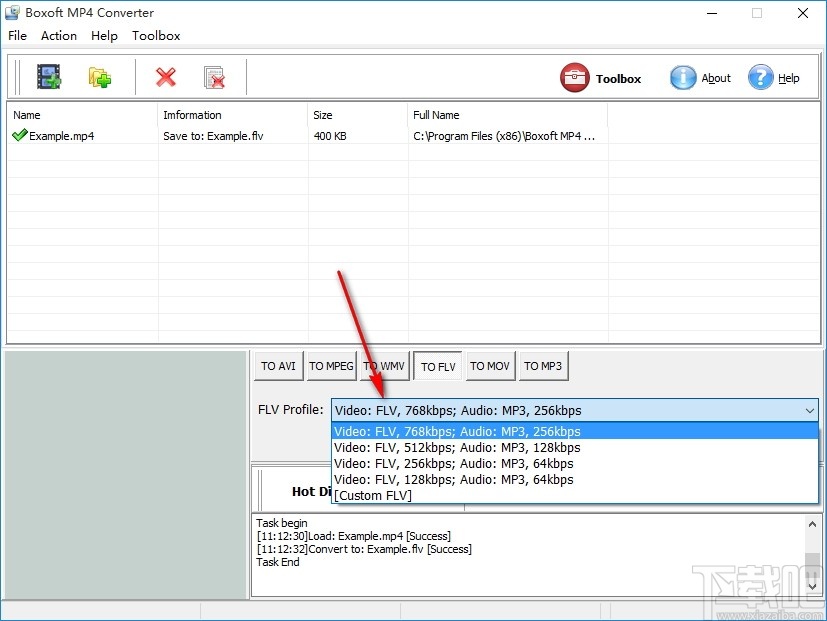This screenshot has width=827, height=621.
Task: Open the File menu
Action: (x=17, y=35)
